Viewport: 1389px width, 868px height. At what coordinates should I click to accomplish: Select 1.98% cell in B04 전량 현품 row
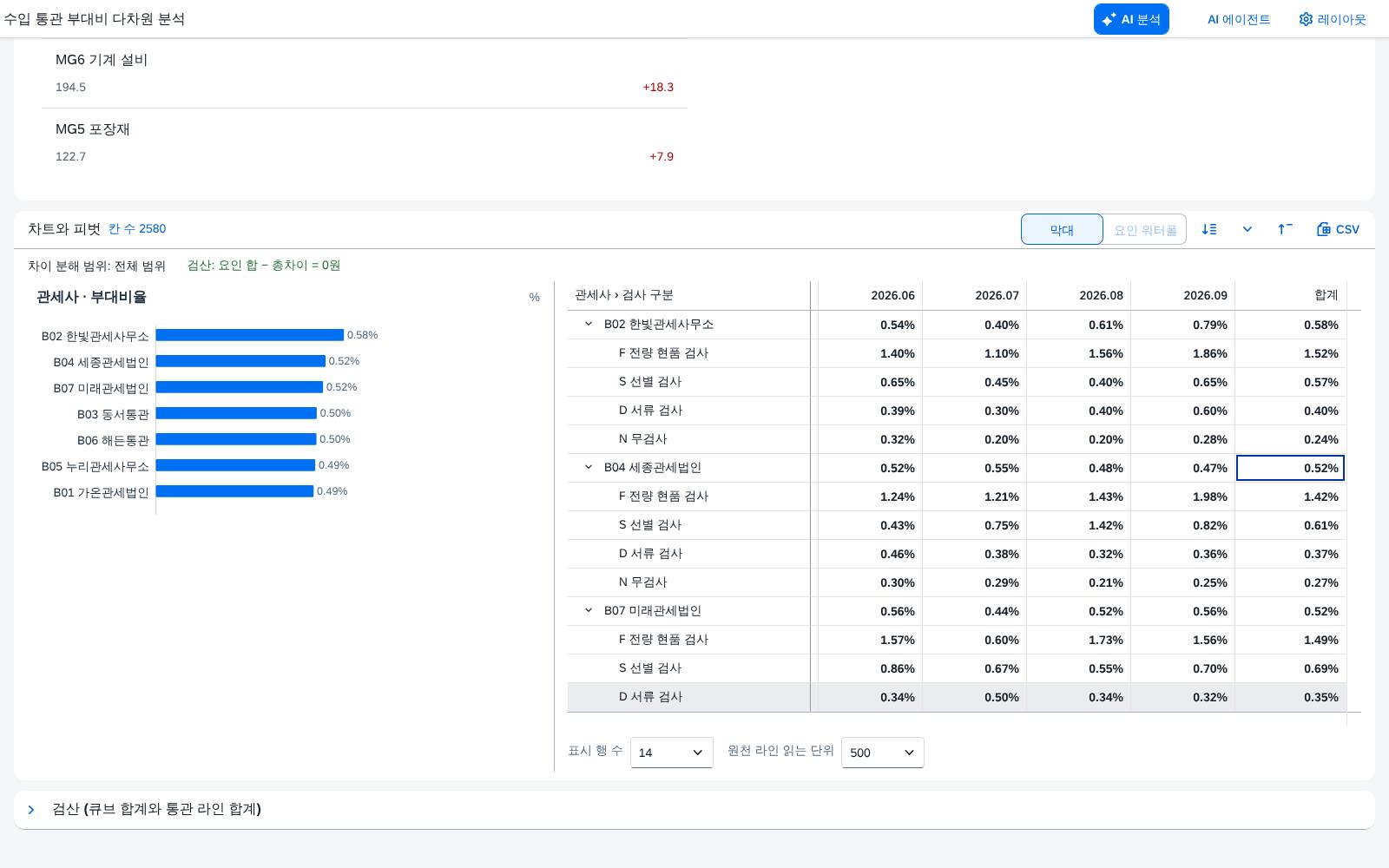1183,496
